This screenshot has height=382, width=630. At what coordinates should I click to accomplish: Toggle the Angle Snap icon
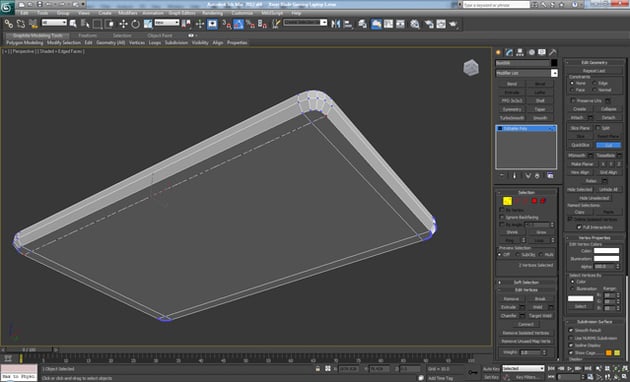pyautogui.click(x=239, y=24)
